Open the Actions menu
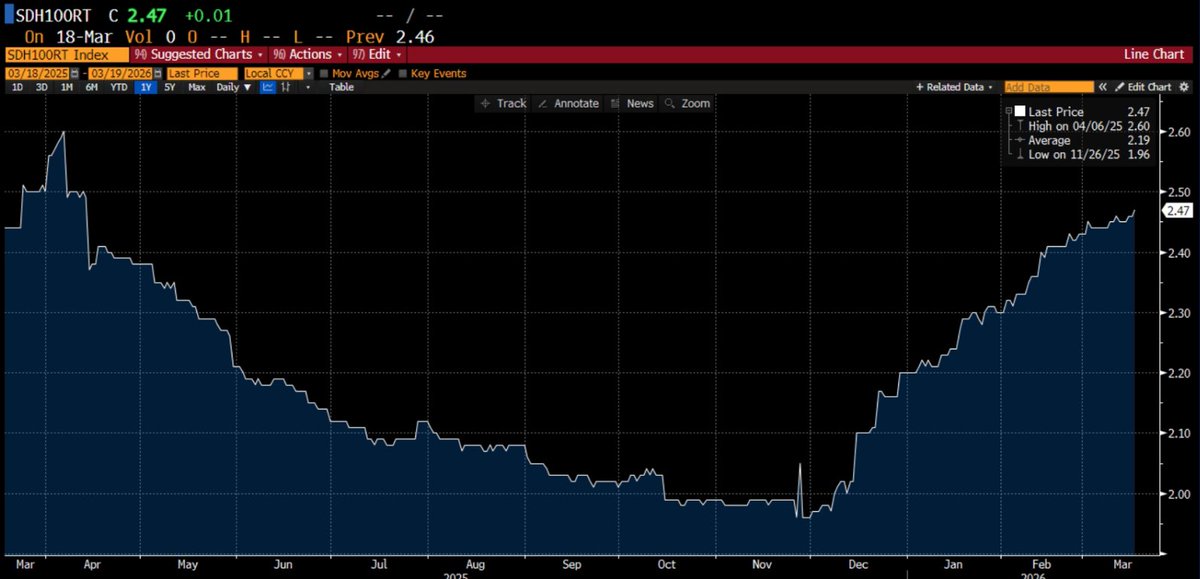This screenshot has height=579, width=1200. [x=306, y=54]
